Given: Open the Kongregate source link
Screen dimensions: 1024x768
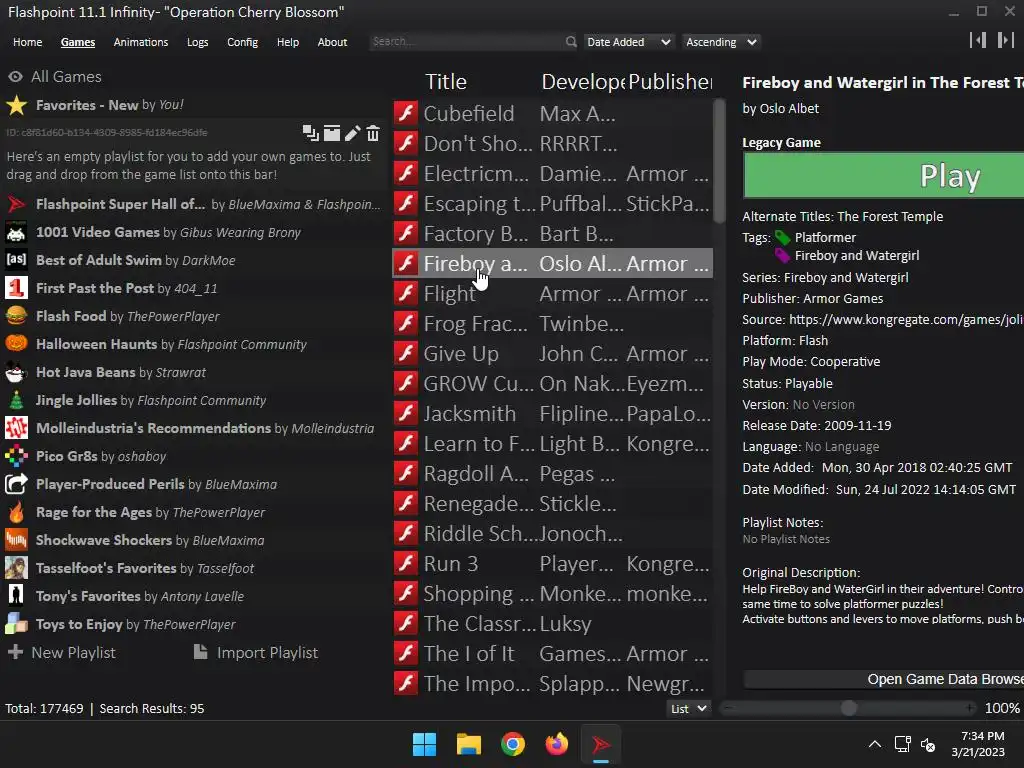Looking at the screenshot, I should pos(906,320).
